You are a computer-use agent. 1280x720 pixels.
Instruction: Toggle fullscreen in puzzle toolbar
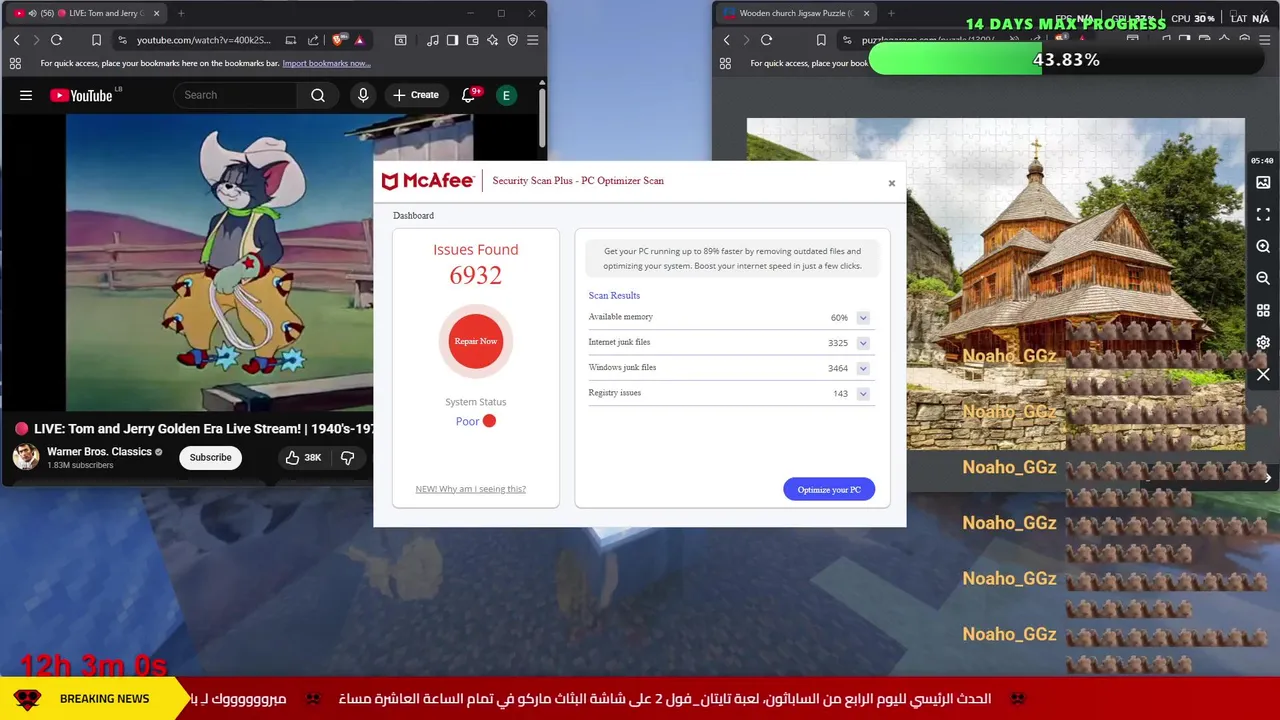(x=1263, y=215)
